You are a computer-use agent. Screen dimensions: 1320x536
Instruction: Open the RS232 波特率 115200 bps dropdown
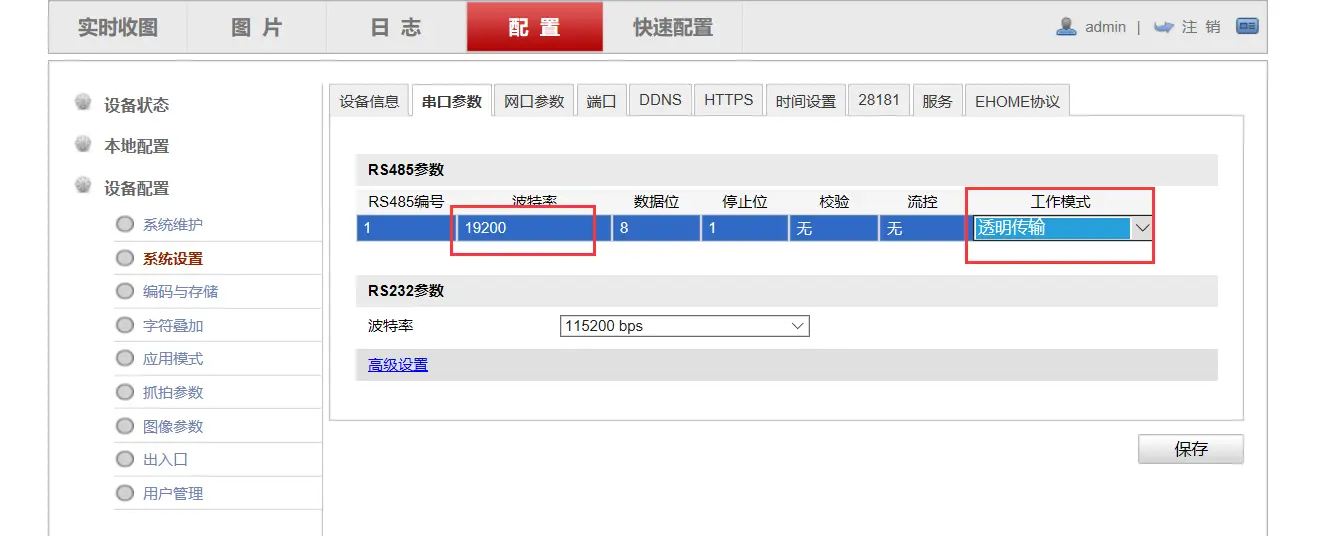(x=685, y=326)
